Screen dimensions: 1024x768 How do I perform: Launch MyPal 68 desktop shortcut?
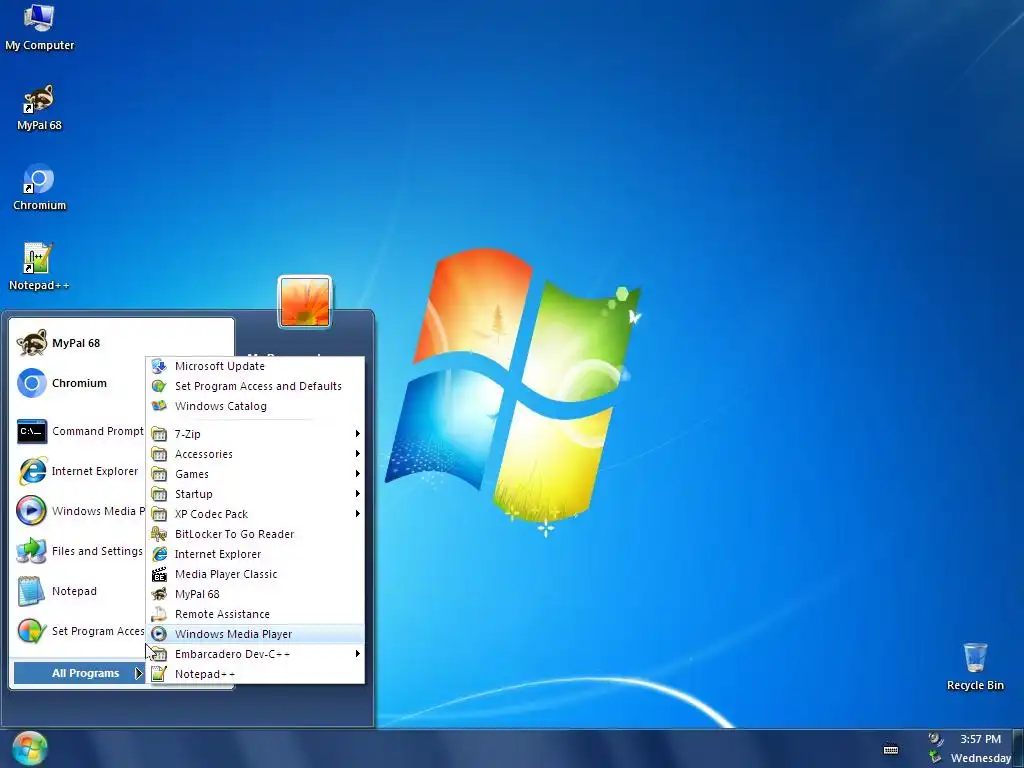pos(39,108)
